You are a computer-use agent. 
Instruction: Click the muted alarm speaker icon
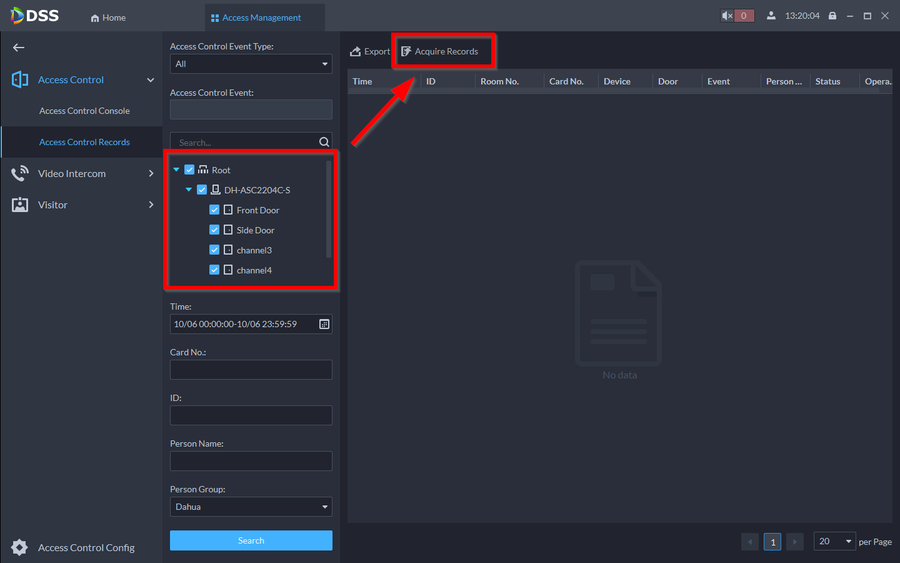(727, 16)
